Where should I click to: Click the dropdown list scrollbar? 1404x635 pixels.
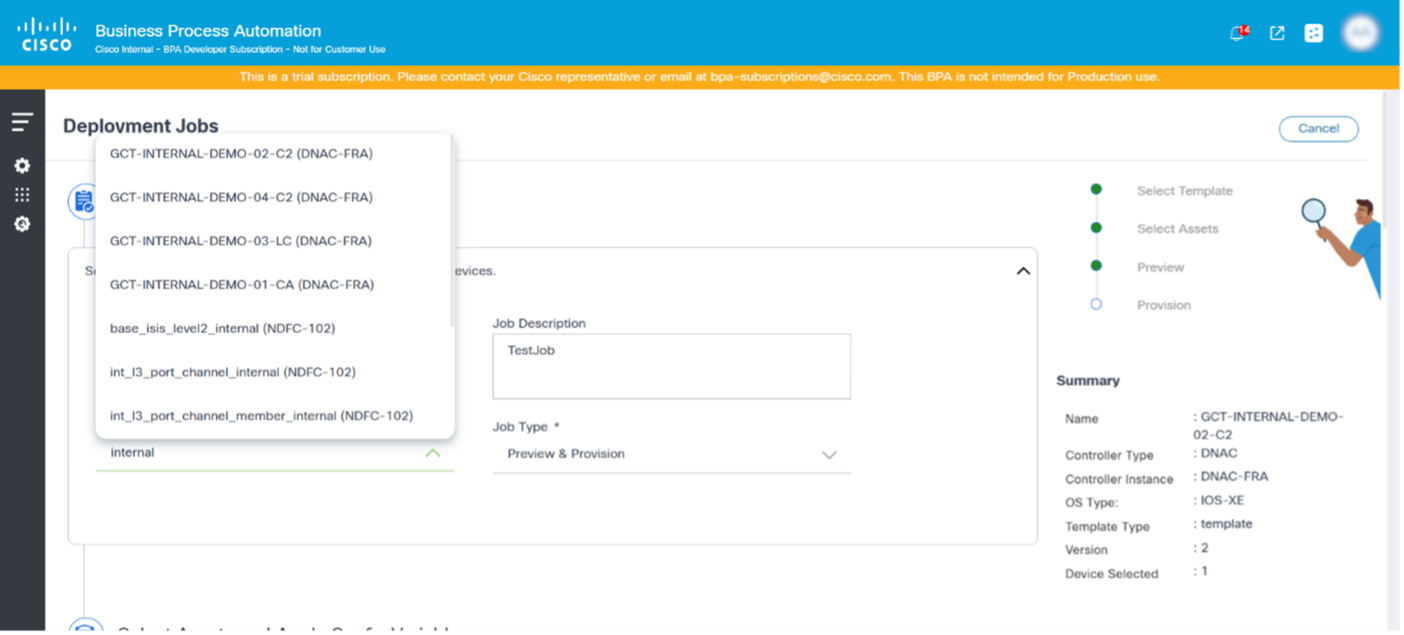coord(452,232)
